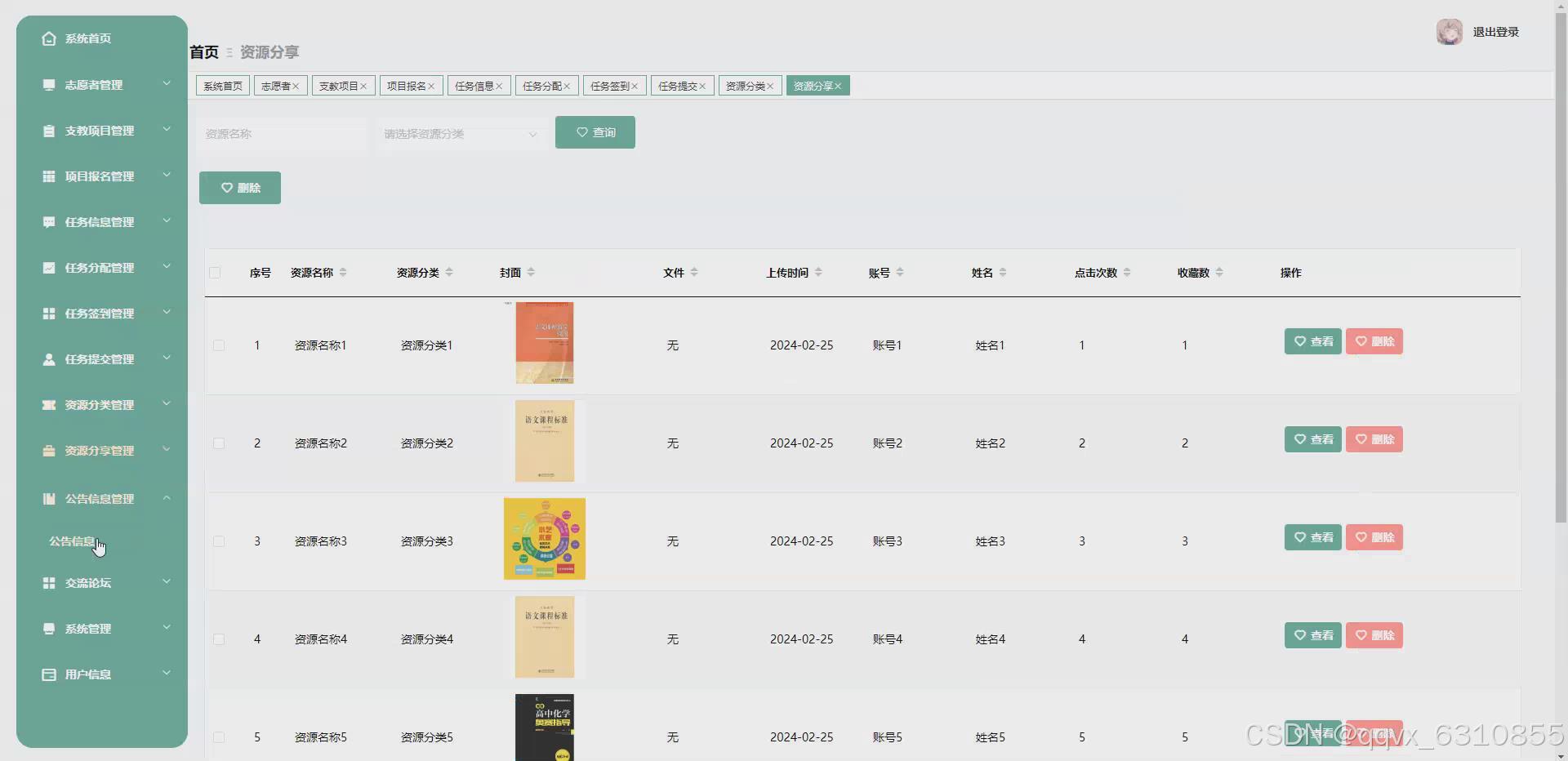Screen dimensions: 1568x761
Task: Click 查看 for 资源名称3
Action: pyautogui.click(x=1312, y=537)
